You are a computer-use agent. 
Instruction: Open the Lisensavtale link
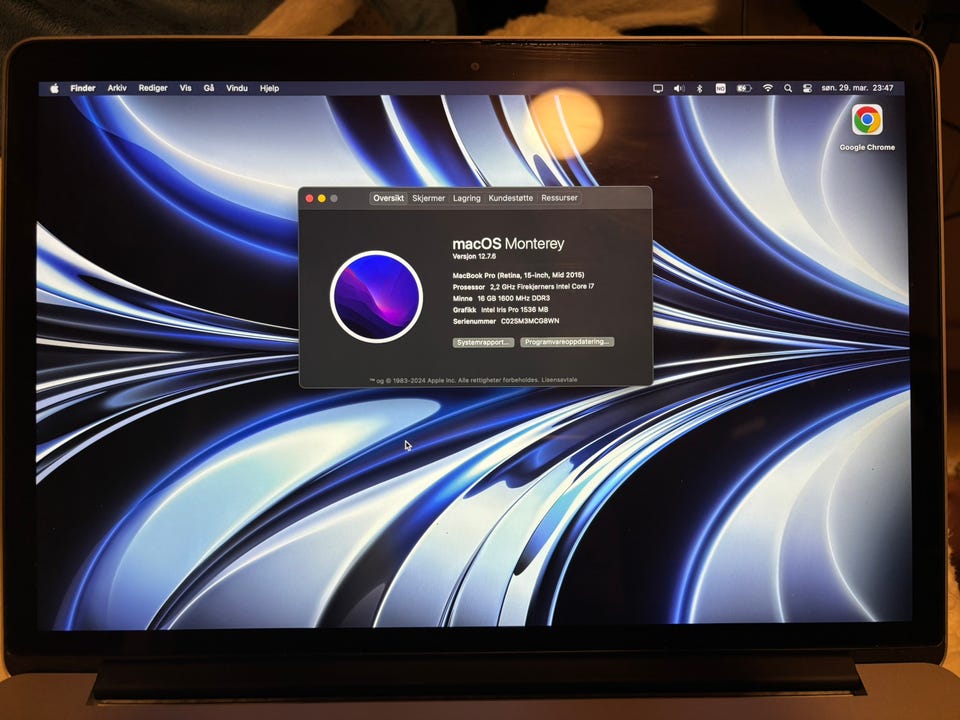[559, 380]
